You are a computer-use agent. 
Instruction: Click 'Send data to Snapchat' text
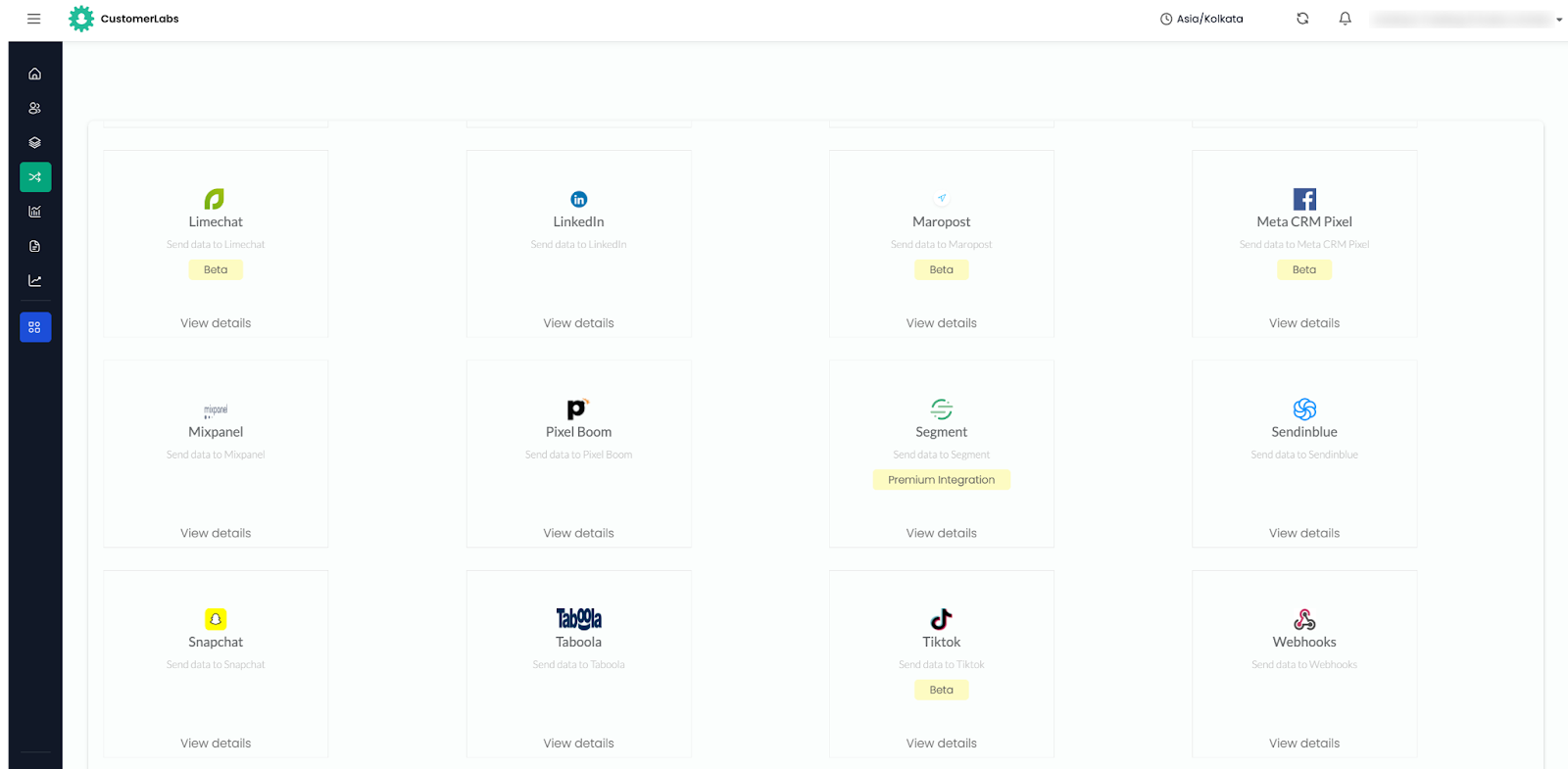pos(216,665)
